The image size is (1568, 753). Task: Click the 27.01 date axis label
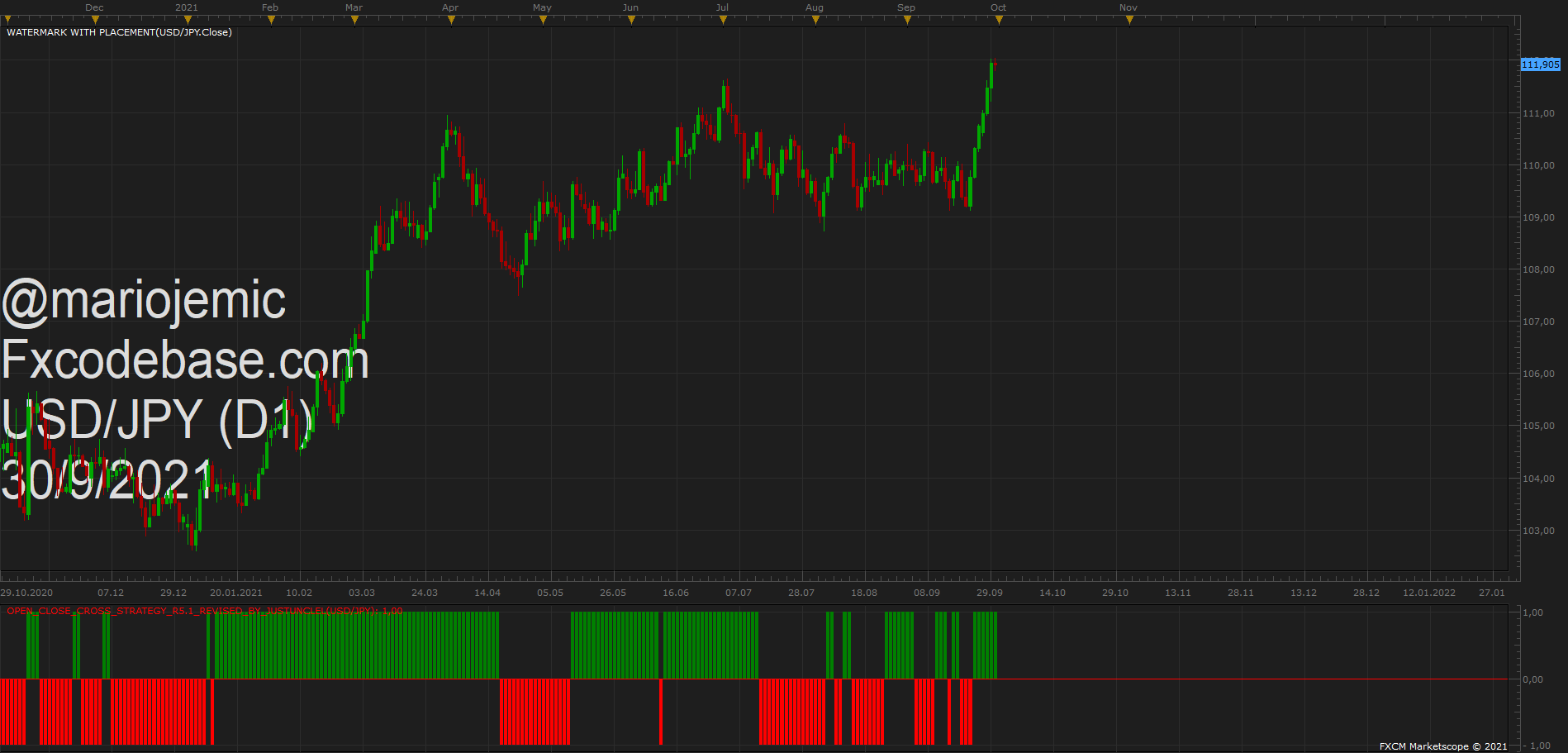tap(1492, 593)
